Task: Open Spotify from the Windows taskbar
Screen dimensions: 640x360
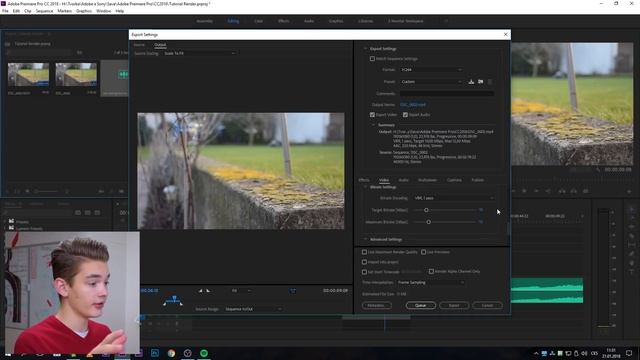Action: pyautogui.click(x=204, y=353)
